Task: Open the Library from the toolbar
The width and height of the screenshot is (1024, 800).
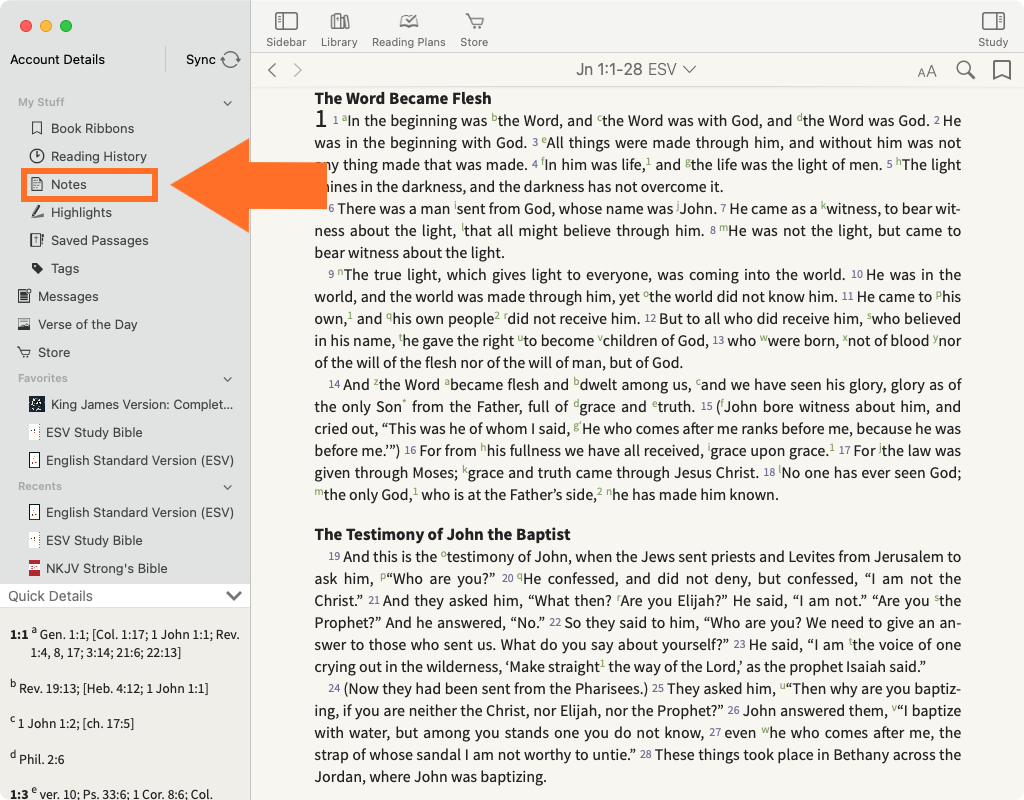Action: click(339, 22)
